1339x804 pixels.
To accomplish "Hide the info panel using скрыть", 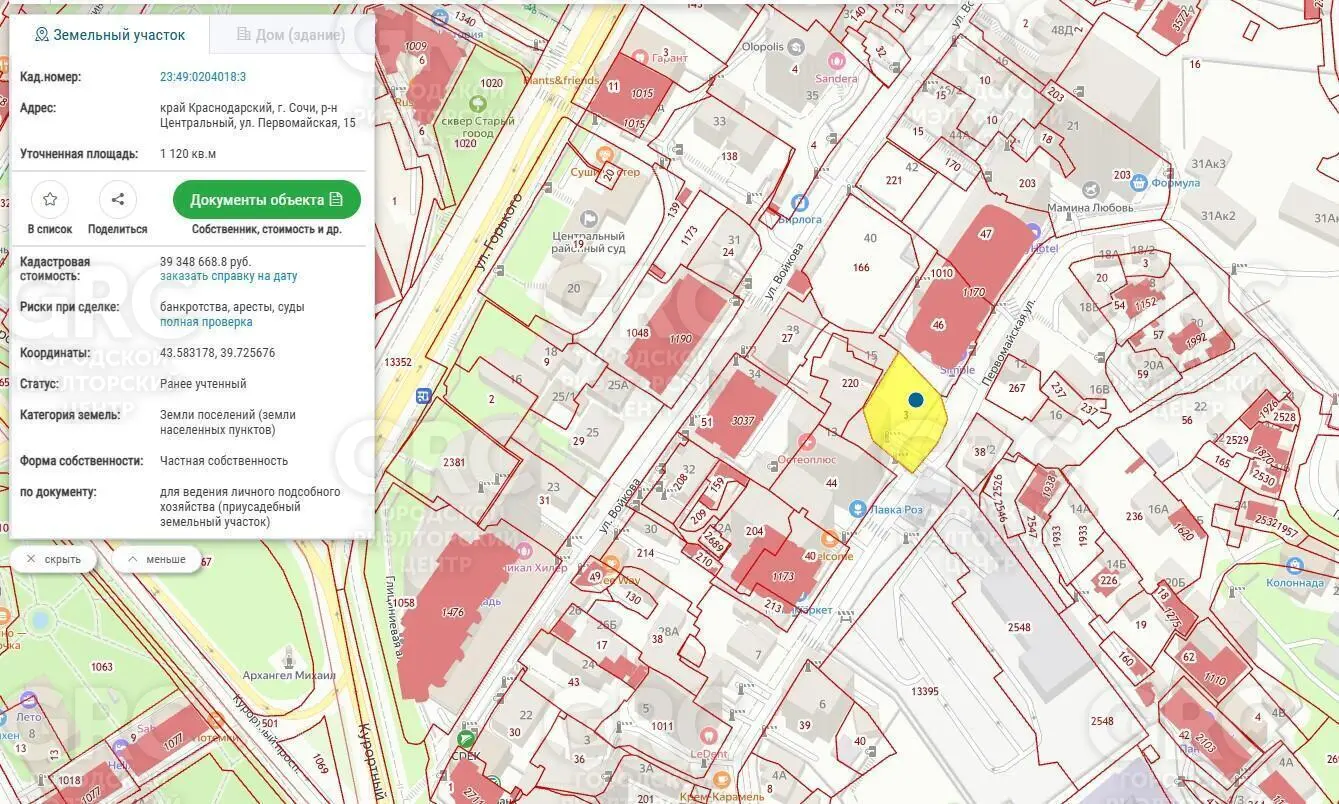I will coord(54,559).
